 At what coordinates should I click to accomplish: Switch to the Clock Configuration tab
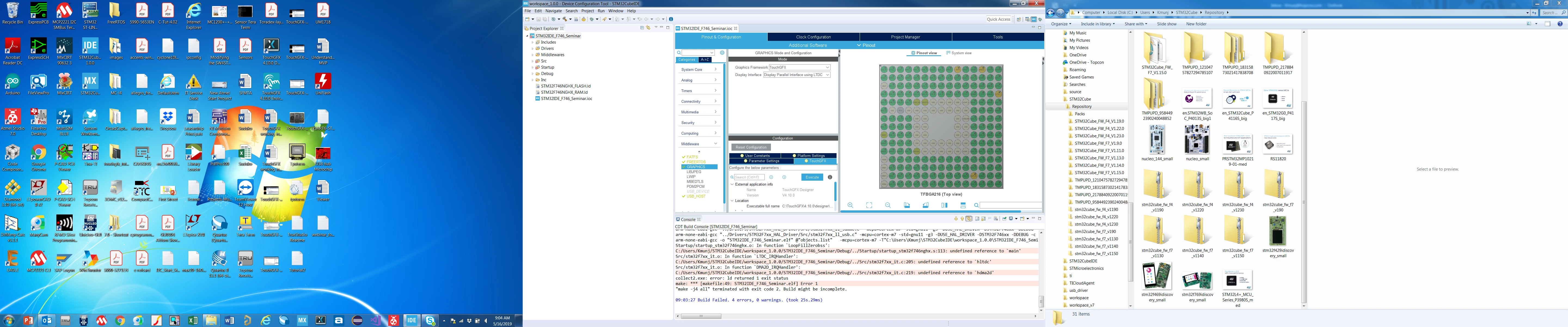point(813,37)
